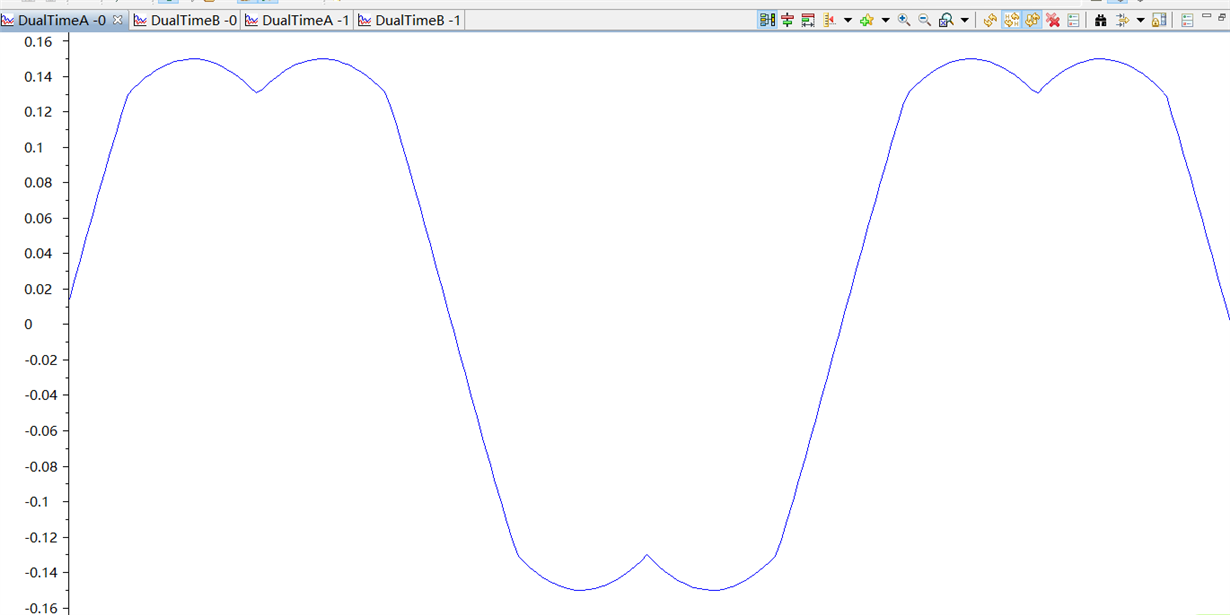Minimize the graph view panel

[x=1206, y=16]
